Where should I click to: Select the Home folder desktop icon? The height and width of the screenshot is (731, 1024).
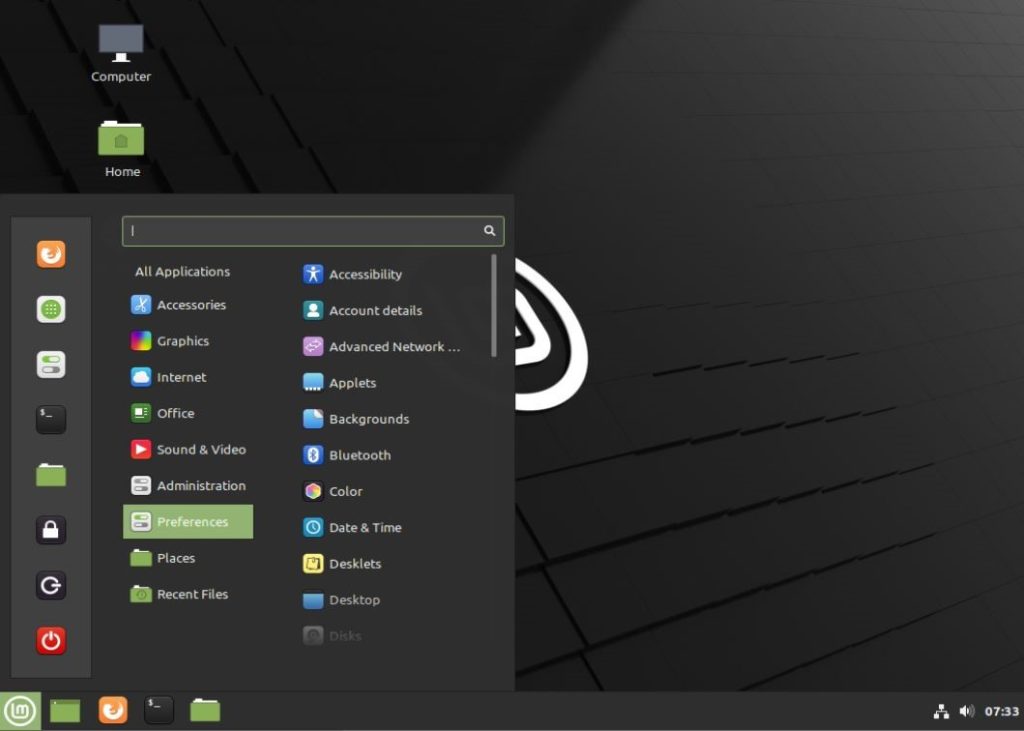[121, 149]
